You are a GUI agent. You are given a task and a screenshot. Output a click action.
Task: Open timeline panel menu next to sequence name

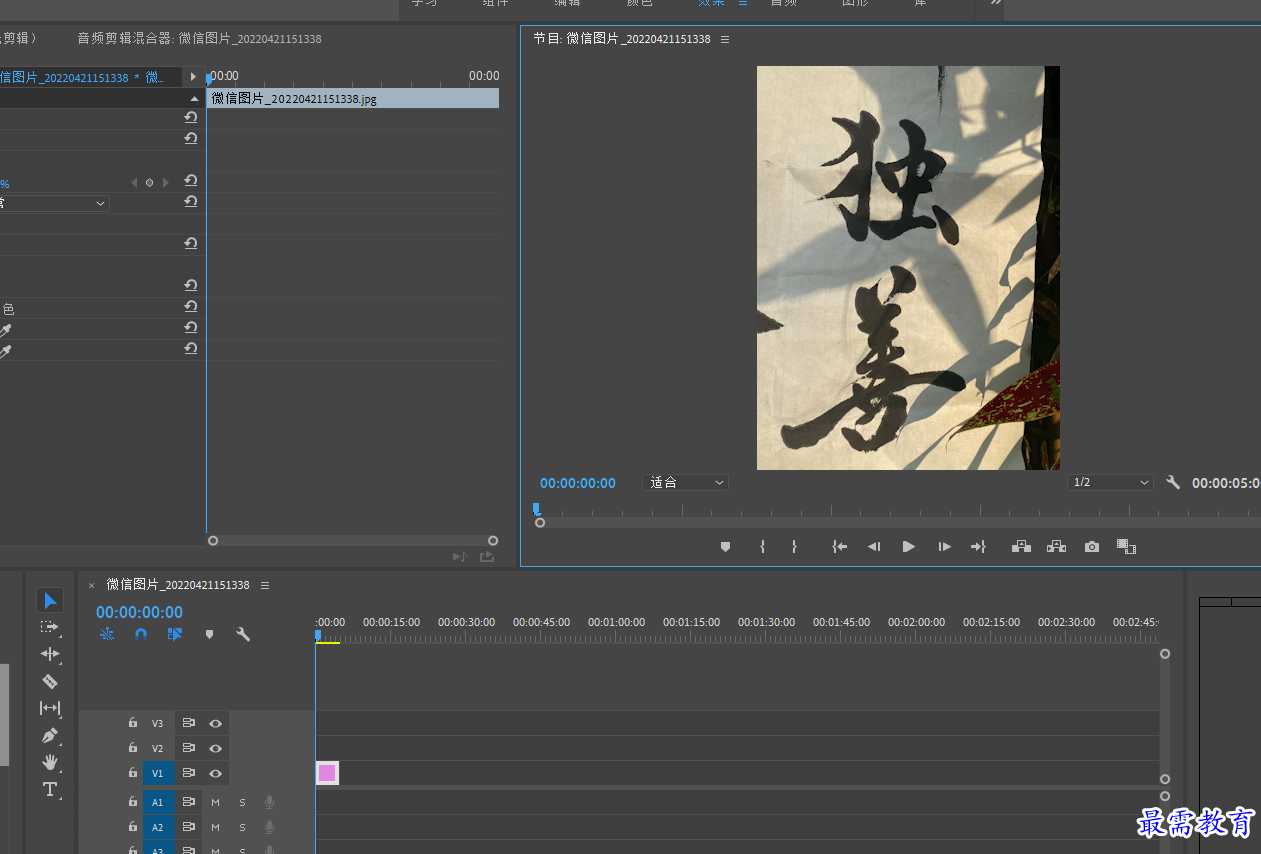(x=264, y=585)
